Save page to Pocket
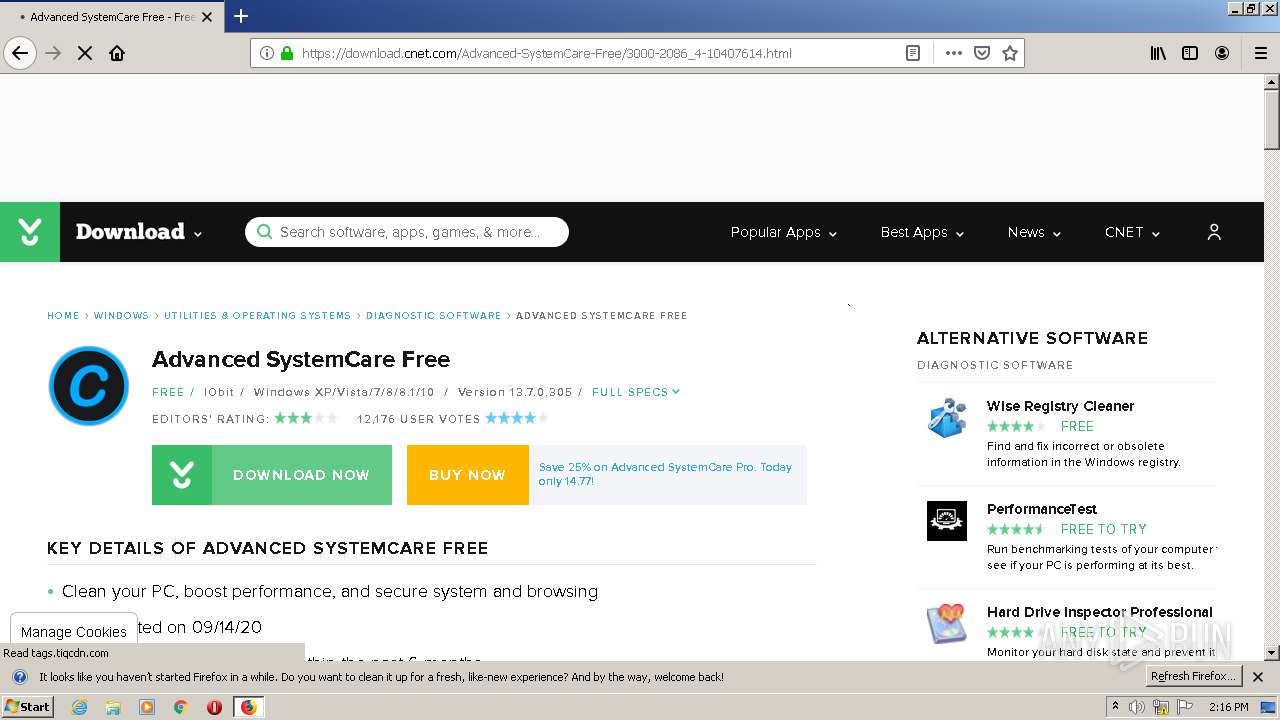 pos(982,53)
